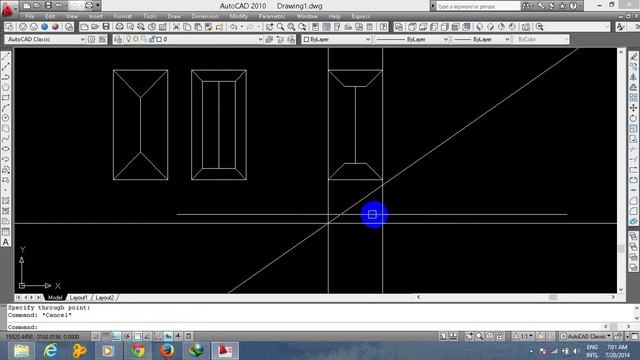This screenshot has height=360, width=640.
Task: Click Cut (scissors) in Standard toolbar
Action: click(176, 27)
